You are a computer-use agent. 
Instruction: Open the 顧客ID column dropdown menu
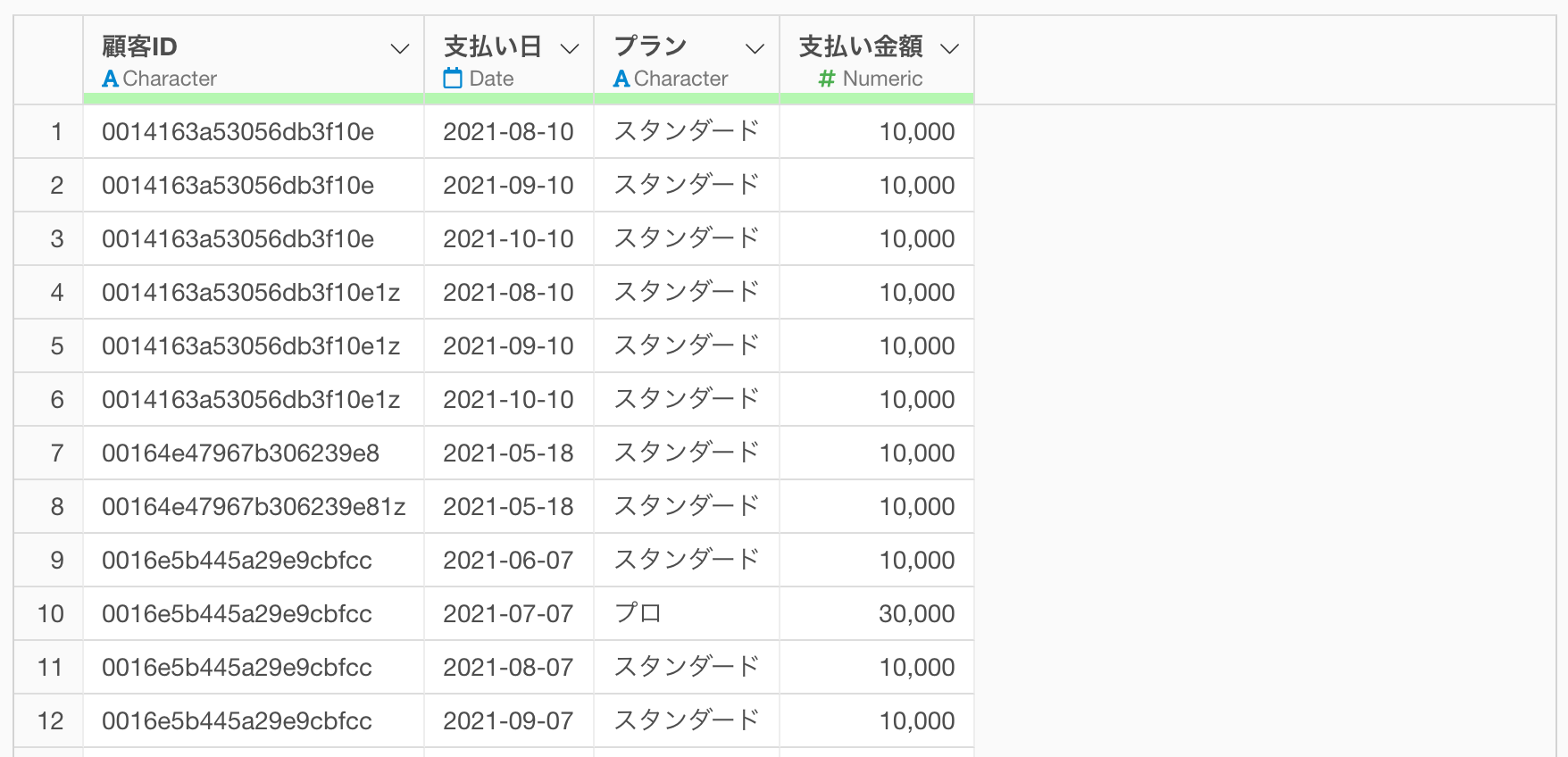[x=400, y=48]
